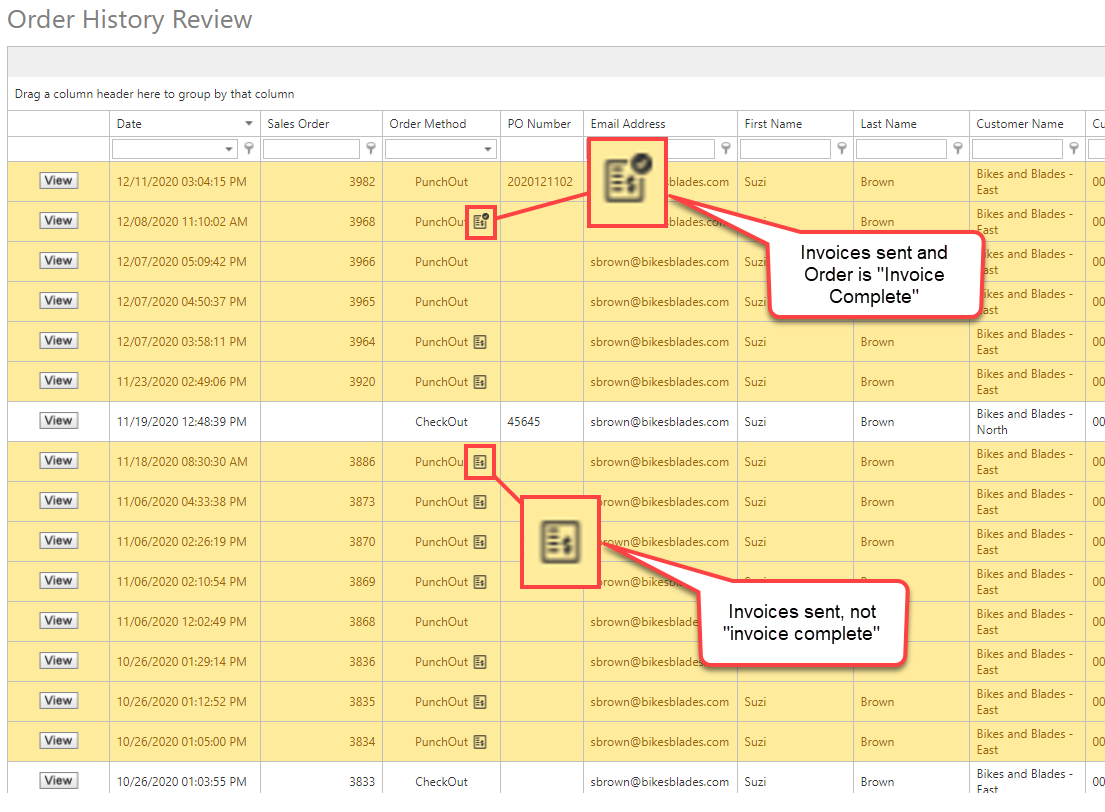Click invoice icon on sales order 3873
Viewport: 1105px width, 812px height.
(480, 502)
